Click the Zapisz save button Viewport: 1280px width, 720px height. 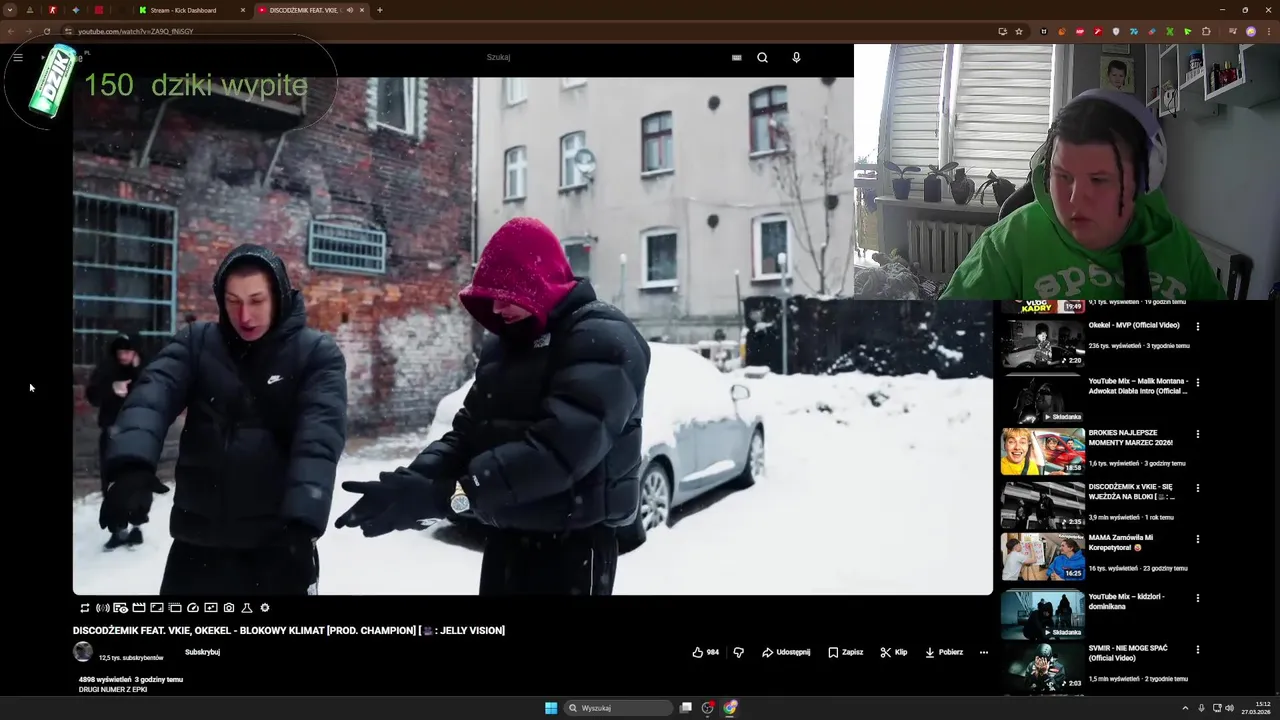click(x=845, y=652)
